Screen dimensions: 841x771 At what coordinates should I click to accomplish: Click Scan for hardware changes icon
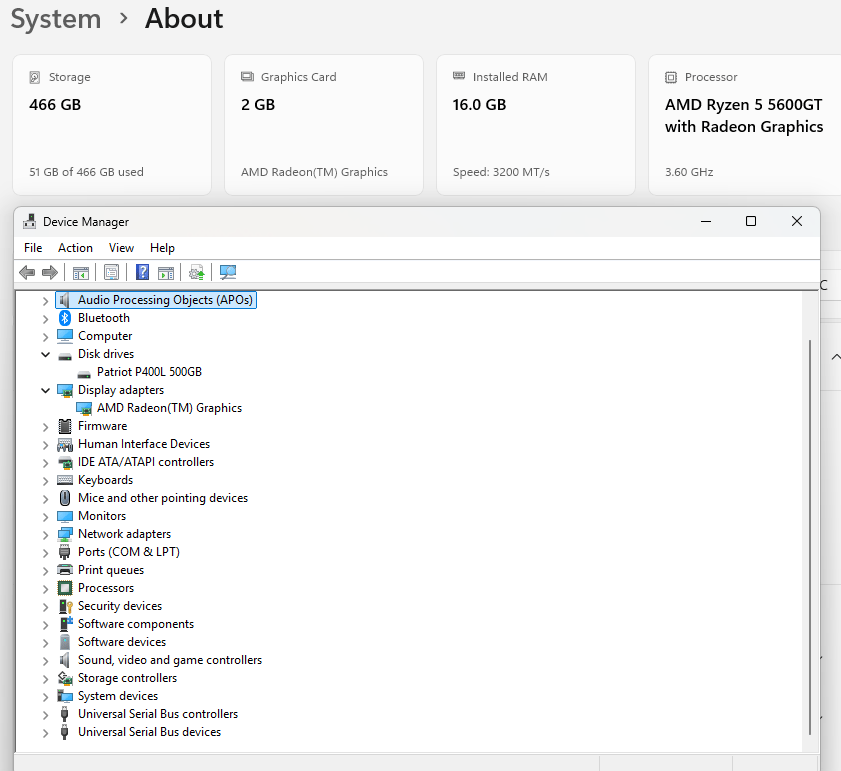pyautogui.click(x=228, y=273)
